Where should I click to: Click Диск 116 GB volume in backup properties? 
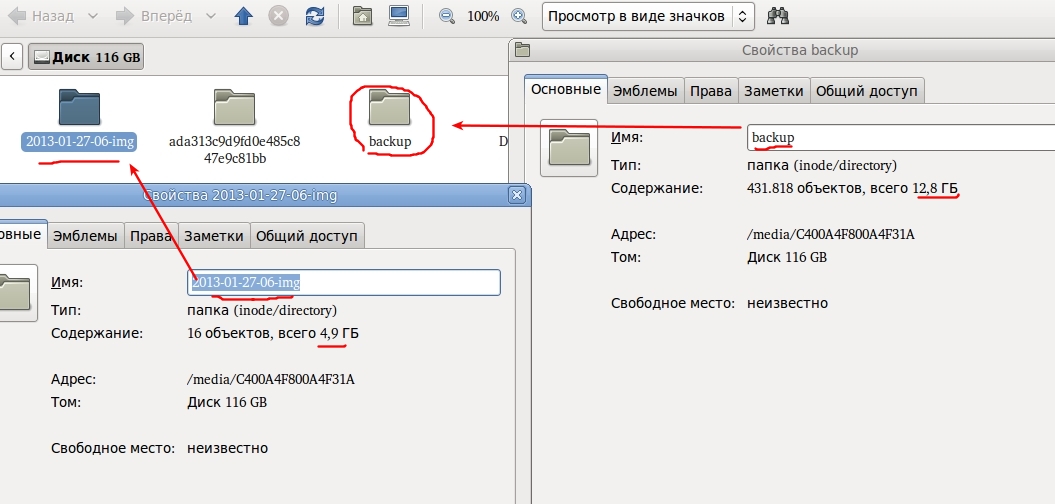point(787,258)
